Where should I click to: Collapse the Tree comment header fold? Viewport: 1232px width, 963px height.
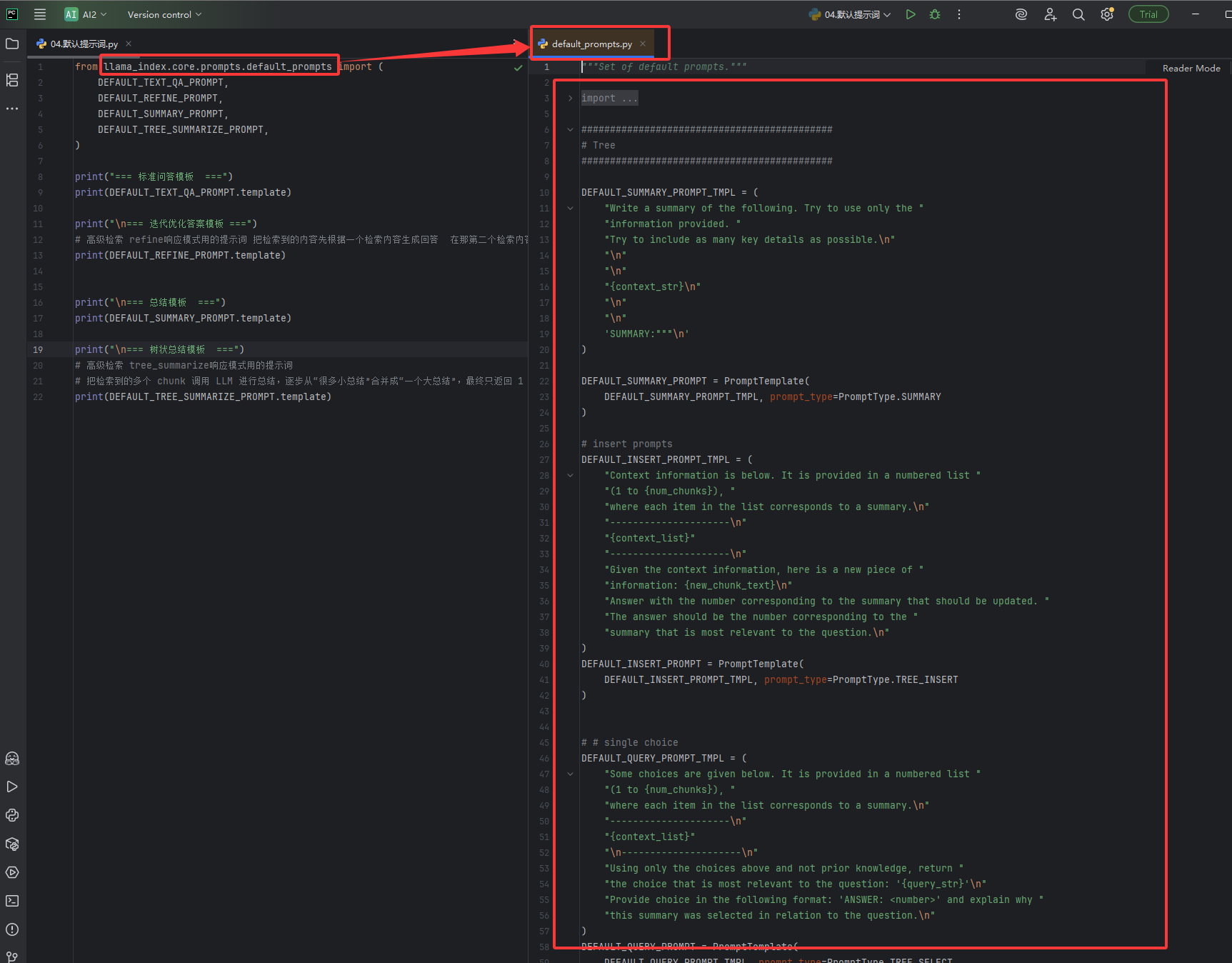coord(570,130)
